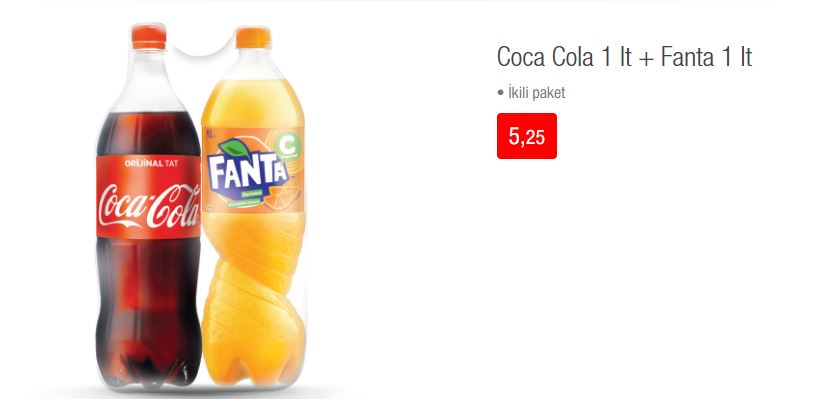Click the red 5,25 price tag
The image size is (840, 414).
click(x=527, y=136)
